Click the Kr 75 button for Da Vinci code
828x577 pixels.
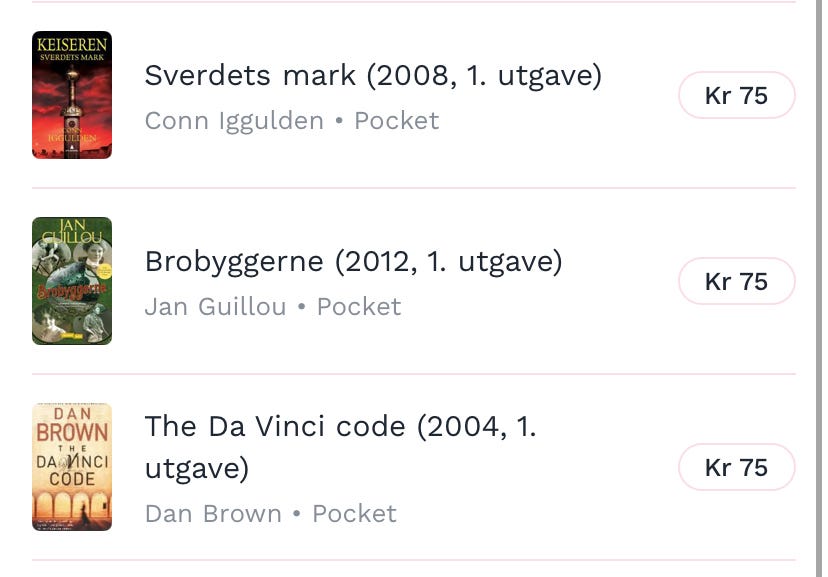(x=737, y=467)
